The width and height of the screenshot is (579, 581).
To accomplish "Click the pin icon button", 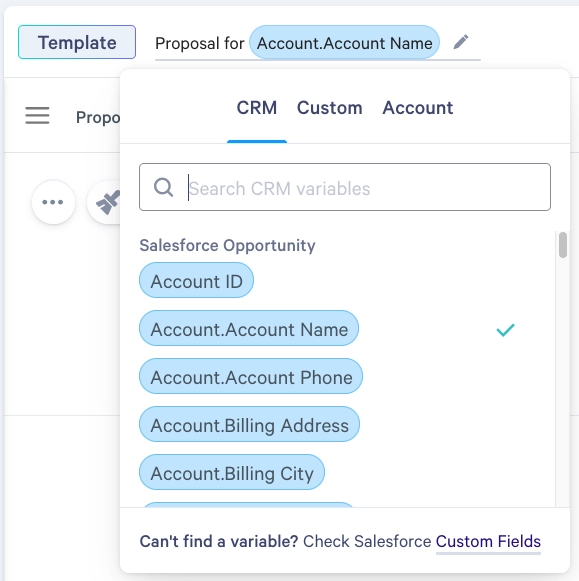I will tap(108, 202).
